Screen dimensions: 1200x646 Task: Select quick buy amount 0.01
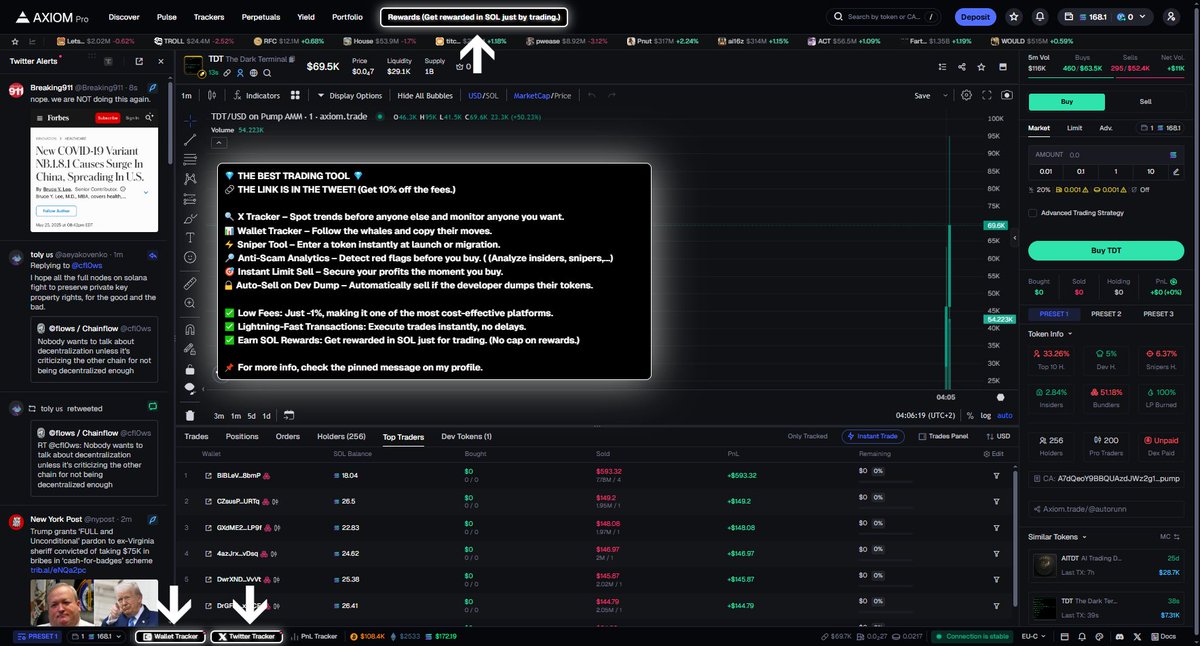[x=1046, y=171]
